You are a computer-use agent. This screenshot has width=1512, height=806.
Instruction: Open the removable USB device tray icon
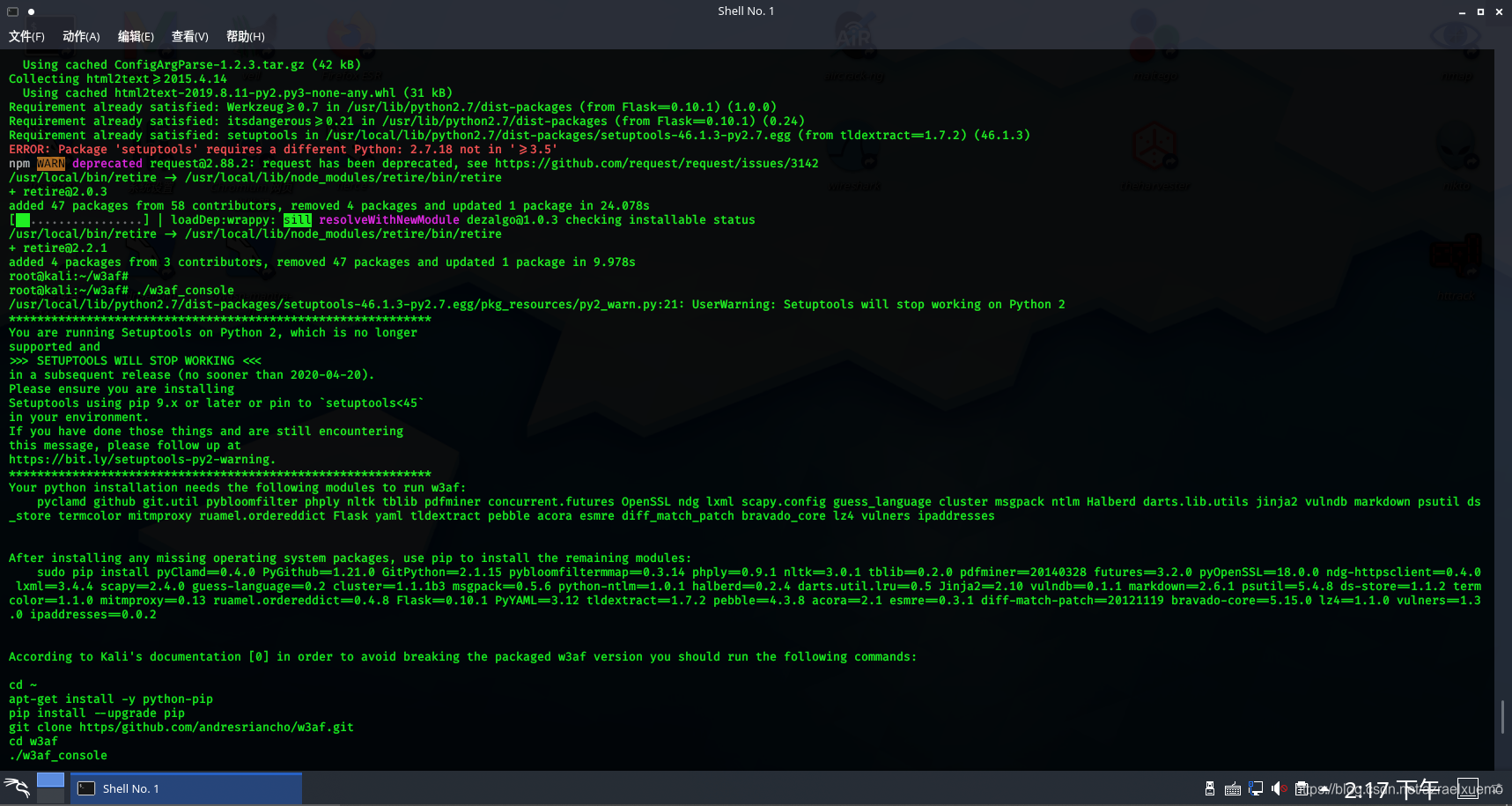[x=1210, y=788]
